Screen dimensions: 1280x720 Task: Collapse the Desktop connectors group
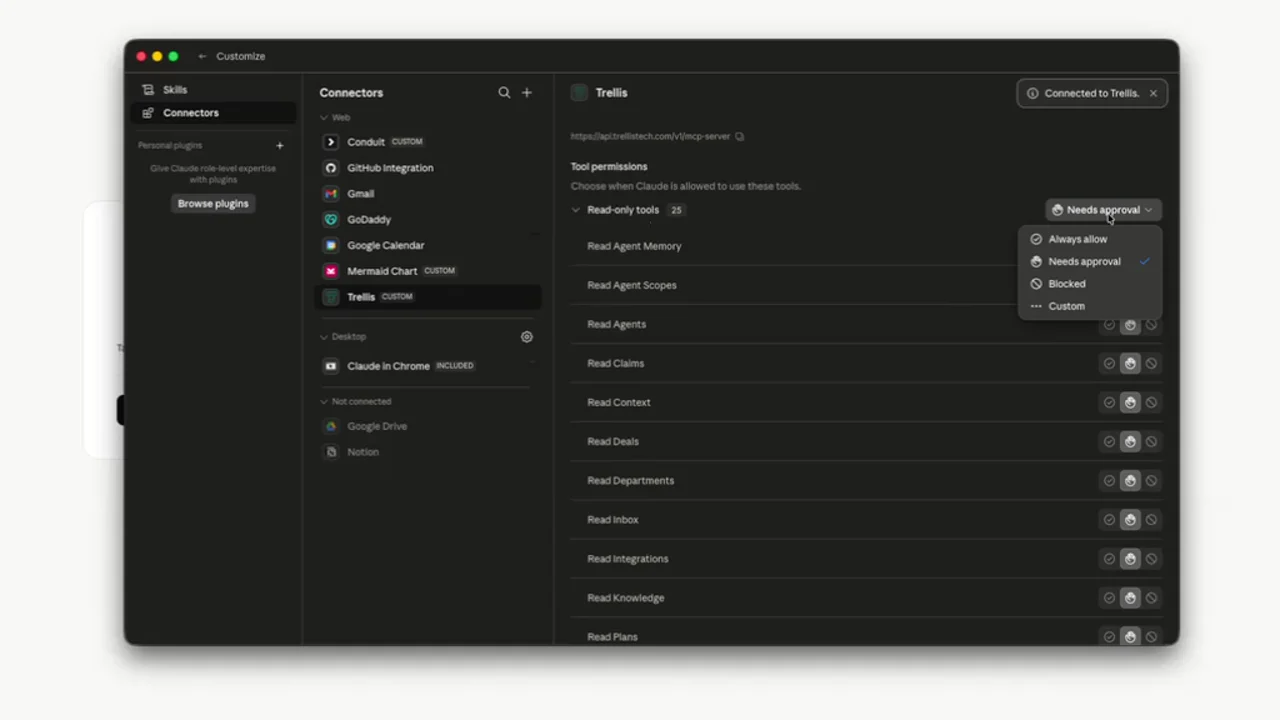(324, 337)
